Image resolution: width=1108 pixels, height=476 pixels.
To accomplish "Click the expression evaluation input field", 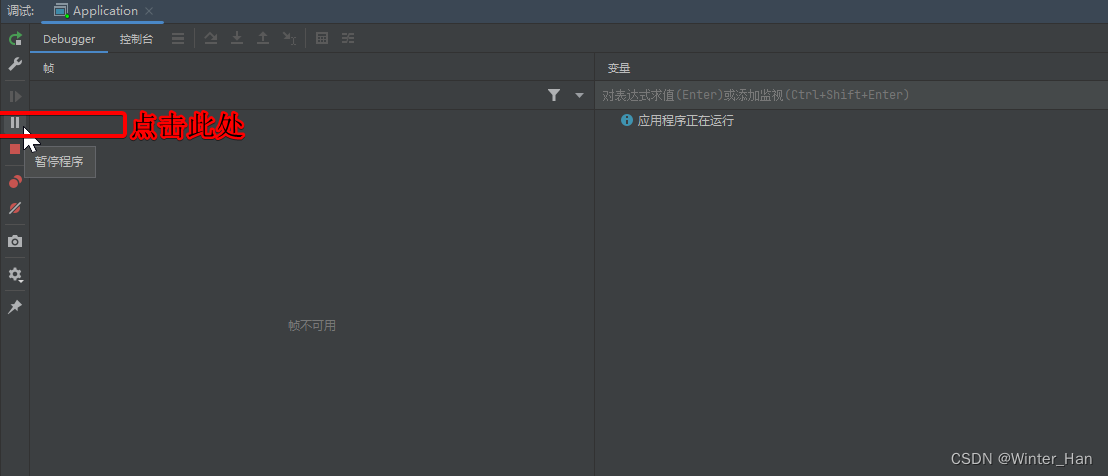I will (851, 95).
